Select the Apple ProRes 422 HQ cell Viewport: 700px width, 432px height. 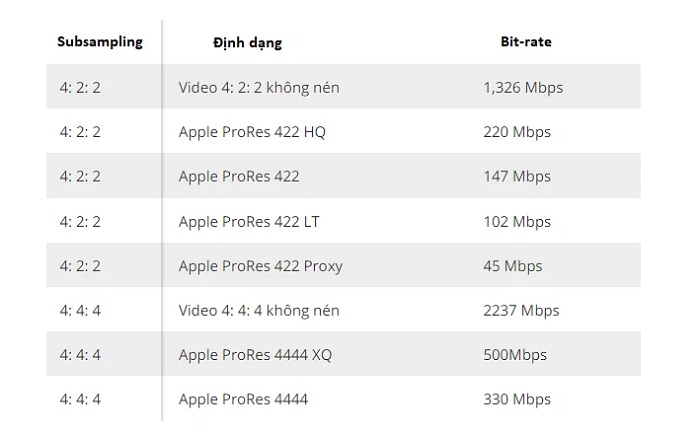click(x=252, y=132)
